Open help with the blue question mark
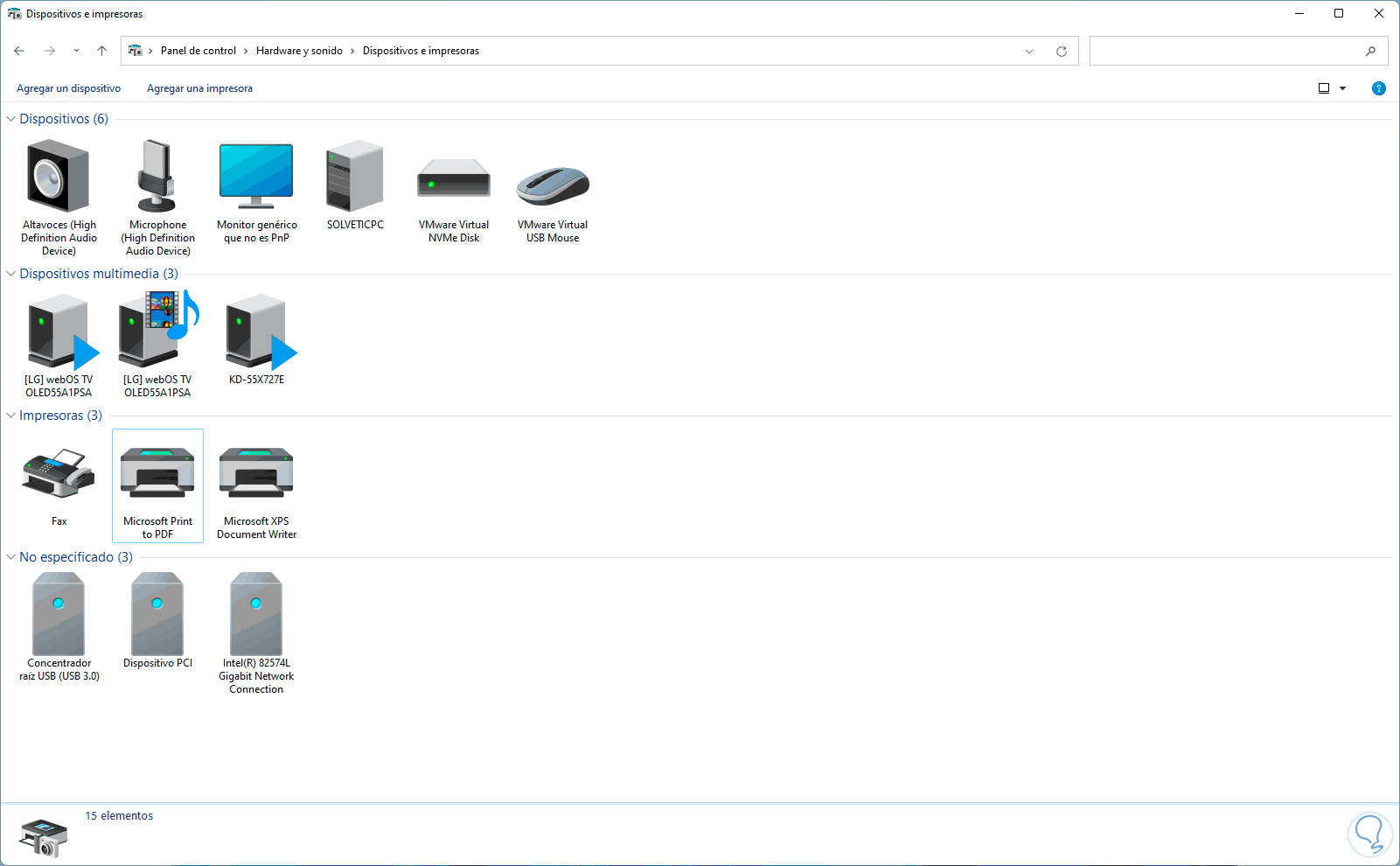The image size is (1400, 866). [1379, 88]
